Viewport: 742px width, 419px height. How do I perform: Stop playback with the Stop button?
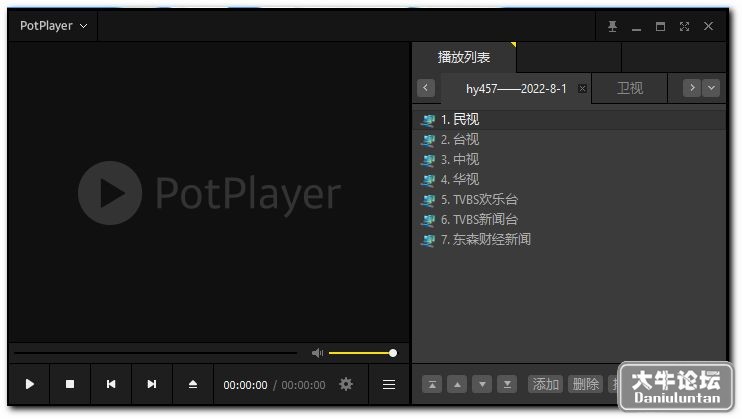[x=70, y=384]
